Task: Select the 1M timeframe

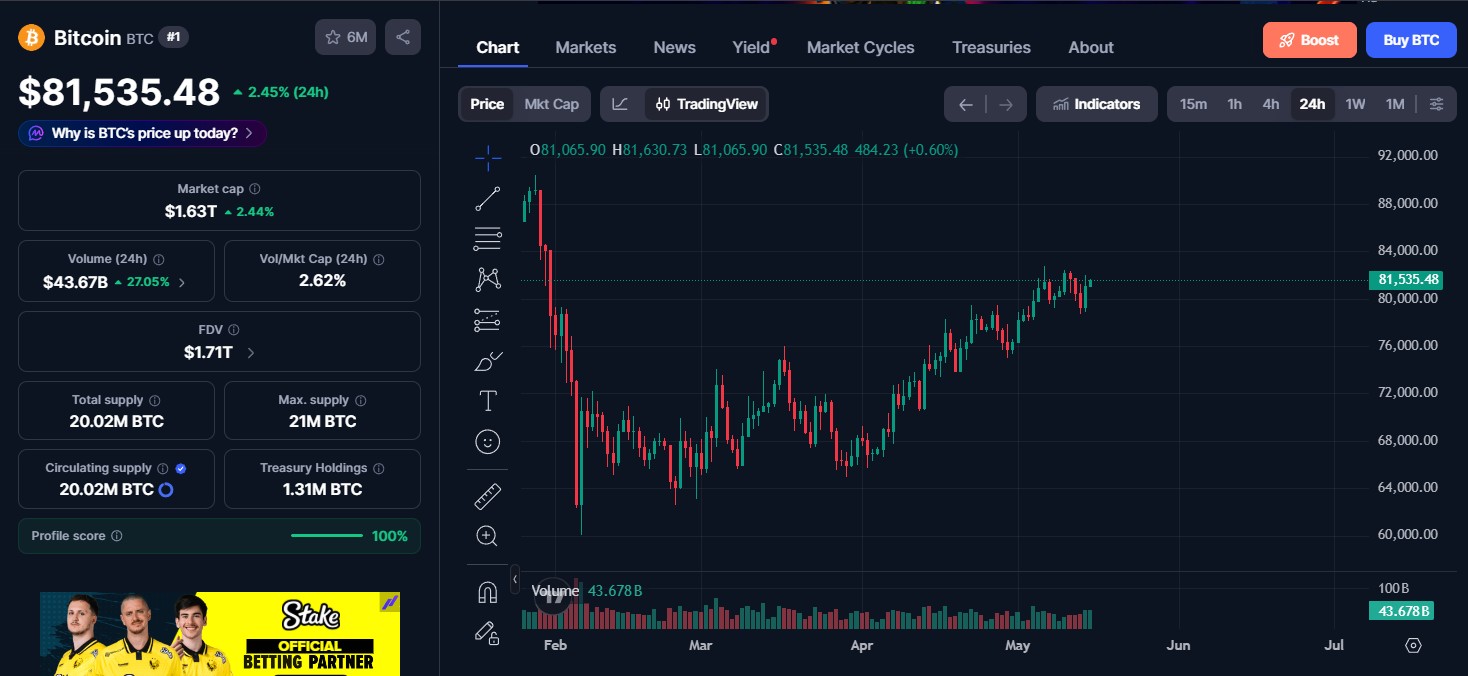Action: [x=1395, y=104]
